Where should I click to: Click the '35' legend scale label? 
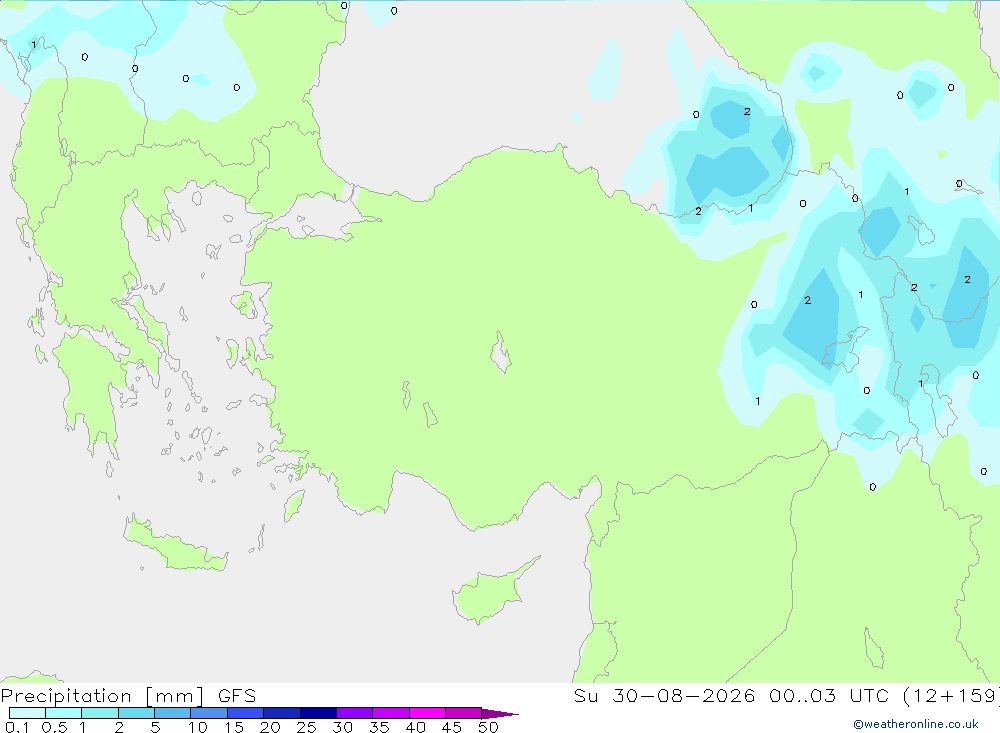tap(379, 727)
